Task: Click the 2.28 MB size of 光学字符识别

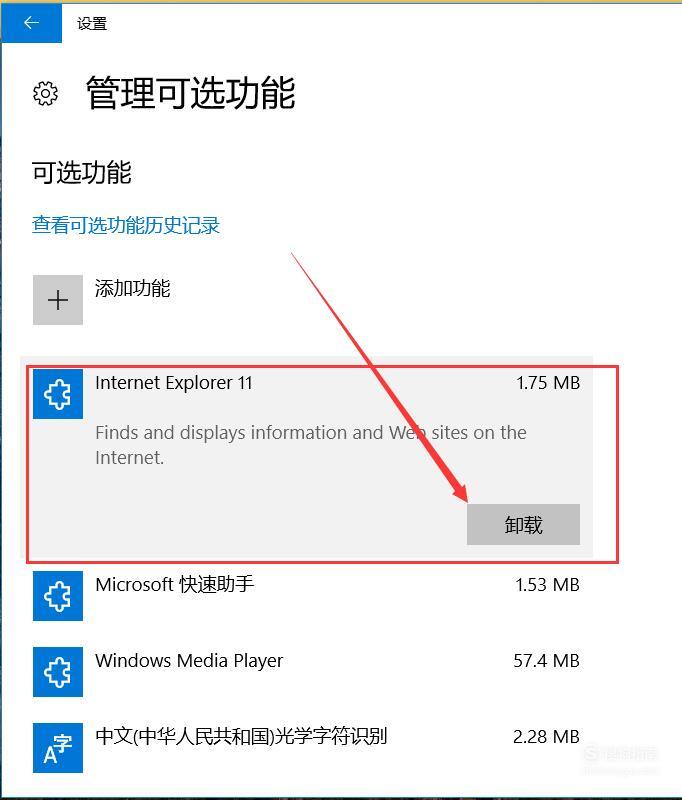Action: [546, 737]
